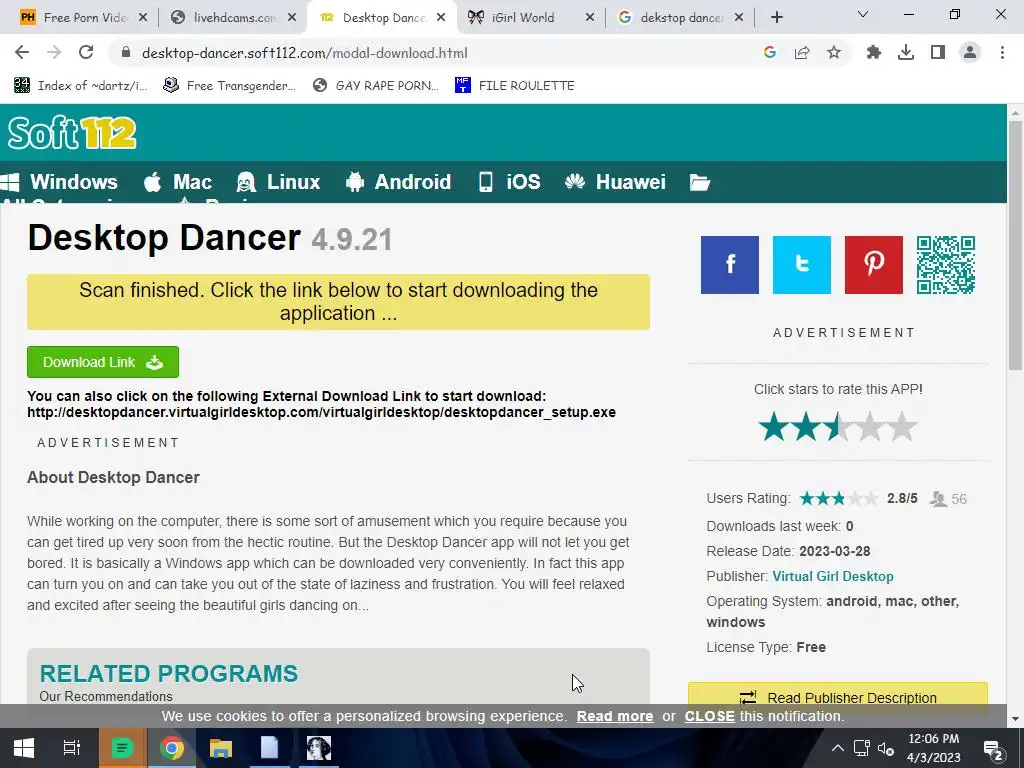Close the iGirl World tab

click(x=590, y=18)
